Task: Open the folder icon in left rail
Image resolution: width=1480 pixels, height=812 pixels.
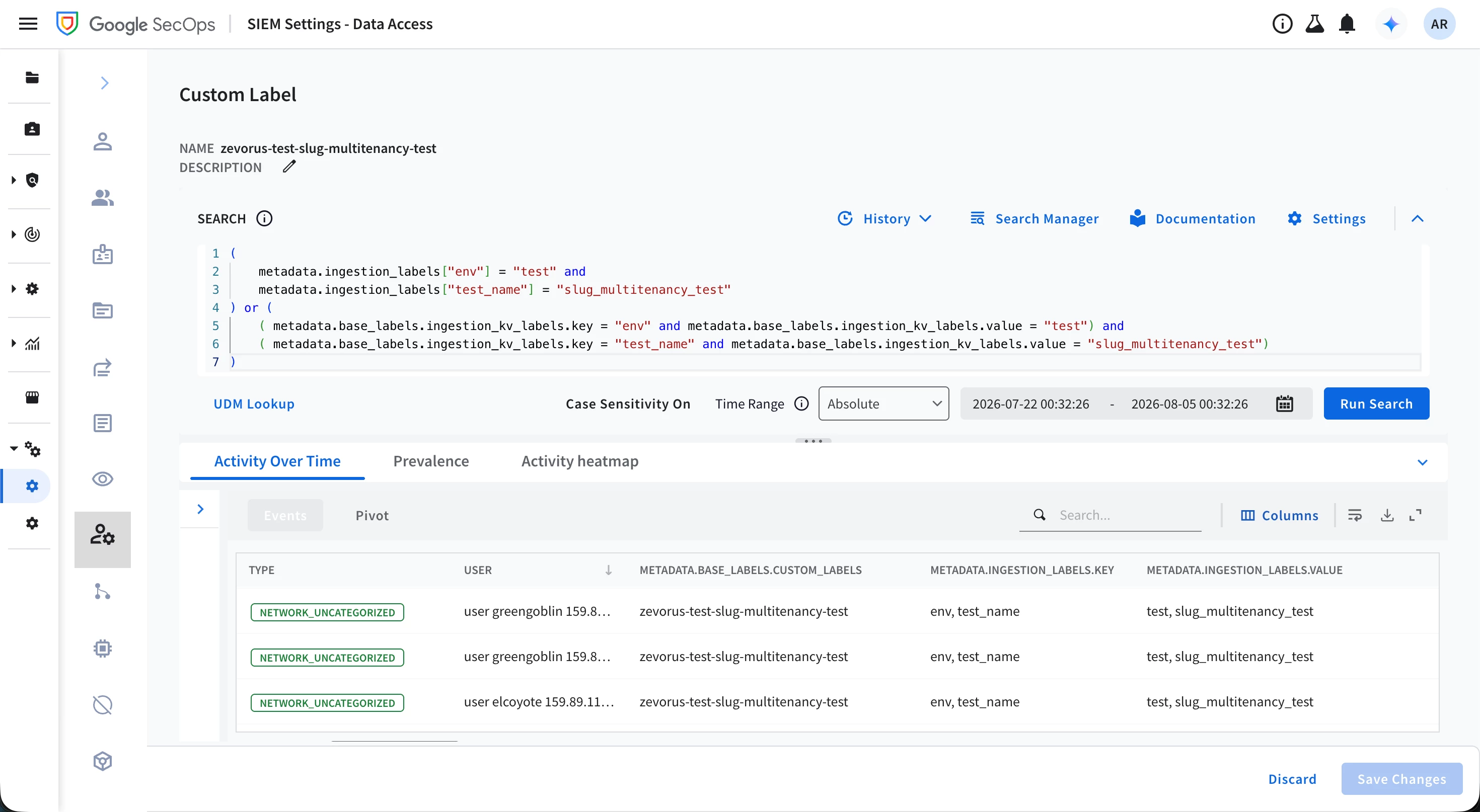Action: click(x=32, y=77)
